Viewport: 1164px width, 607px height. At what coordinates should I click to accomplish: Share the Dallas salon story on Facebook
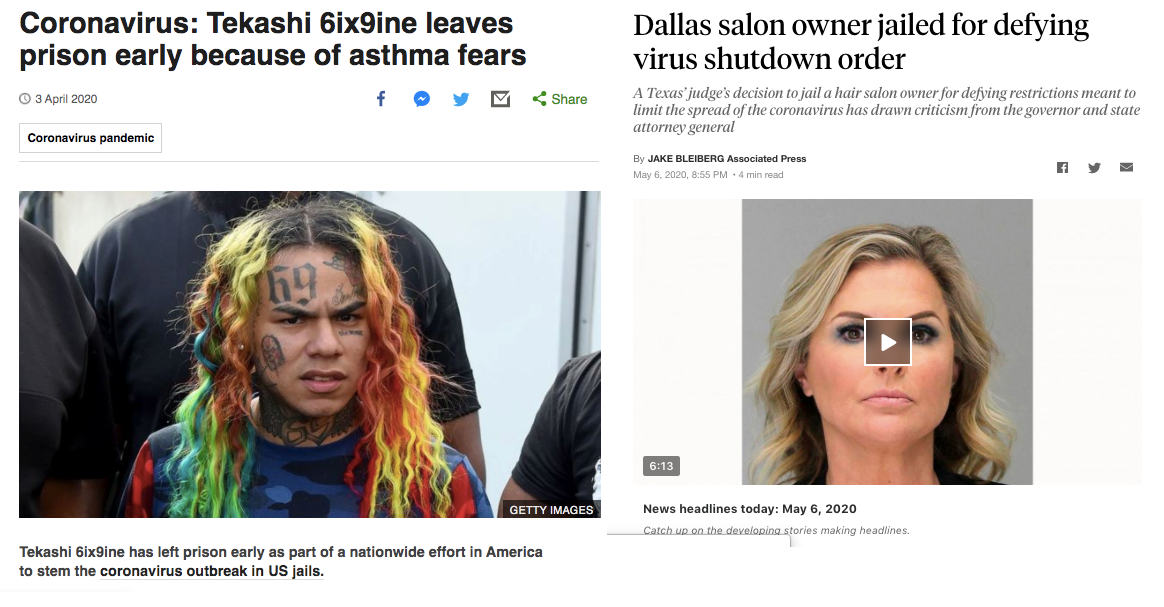click(1062, 168)
